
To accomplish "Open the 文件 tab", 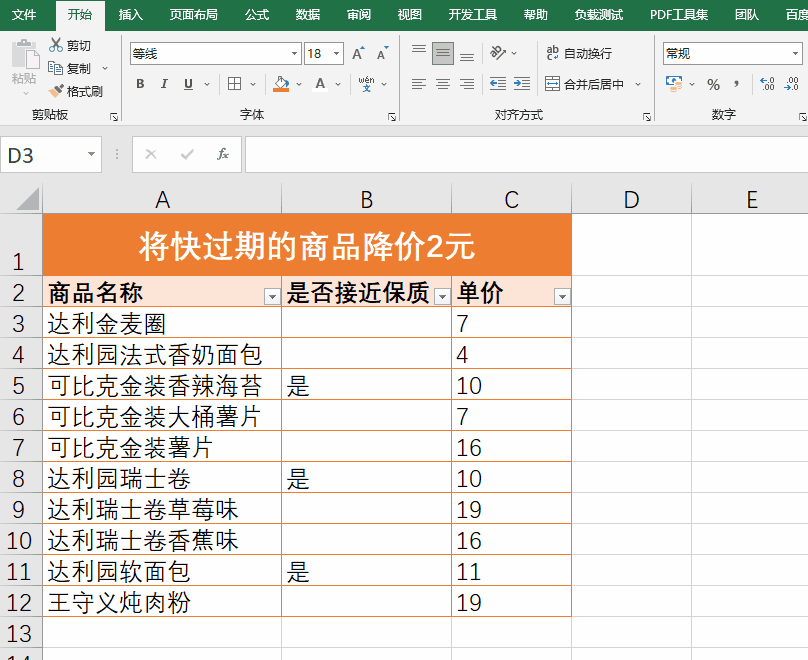I will pos(24,14).
